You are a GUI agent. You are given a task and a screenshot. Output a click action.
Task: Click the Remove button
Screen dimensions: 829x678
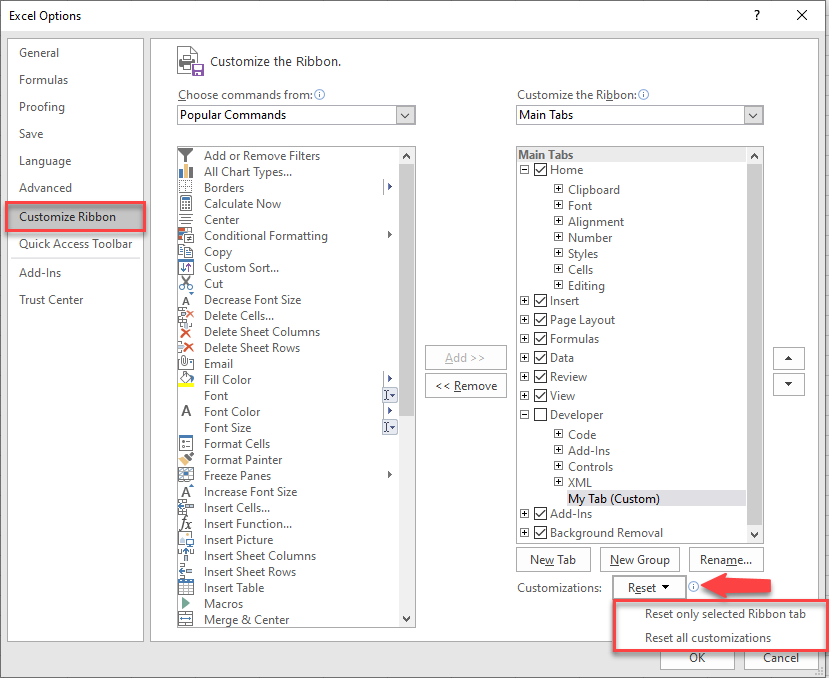[x=466, y=386]
